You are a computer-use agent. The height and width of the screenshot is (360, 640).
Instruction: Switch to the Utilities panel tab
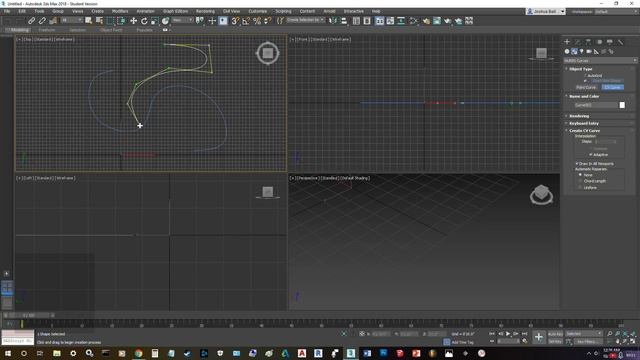pos(620,42)
